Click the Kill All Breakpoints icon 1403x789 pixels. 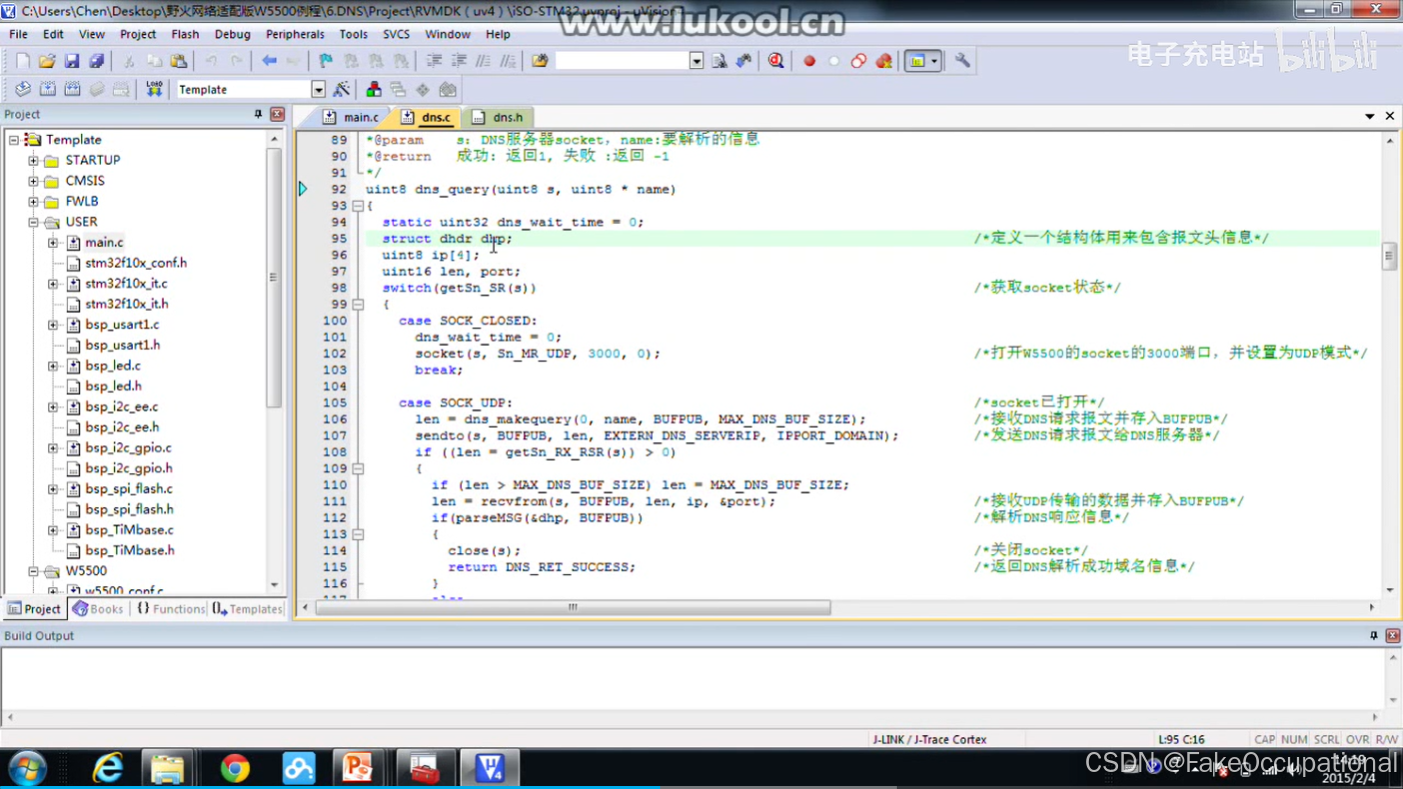[x=884, y=61]
